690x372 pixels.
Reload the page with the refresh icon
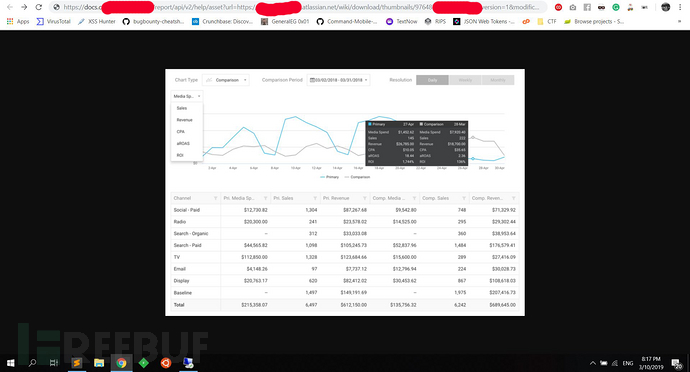pos(39,7)
